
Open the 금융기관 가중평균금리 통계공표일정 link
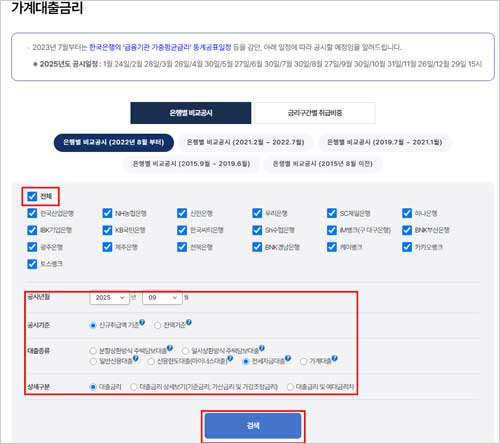(160, 47)
